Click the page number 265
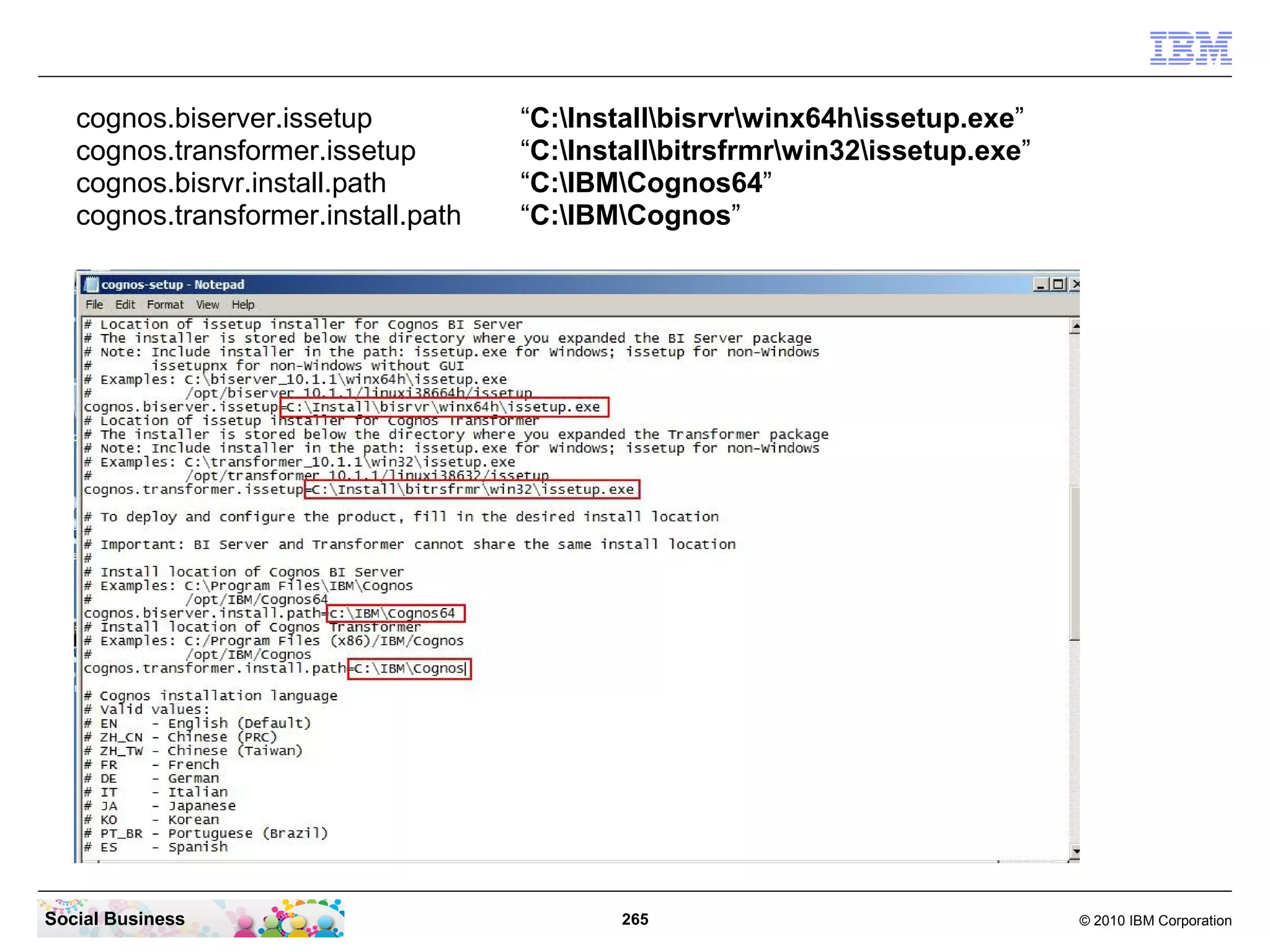Screen dimensions: 1270x952 [x=635, y=919]
